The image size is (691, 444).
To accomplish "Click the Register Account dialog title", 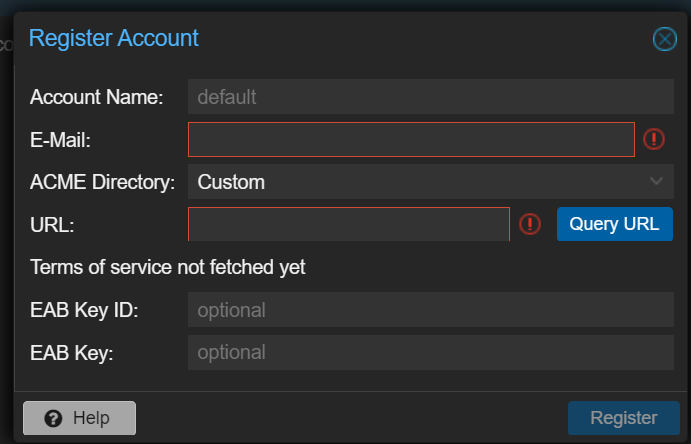I will click(x=114, y=39).
